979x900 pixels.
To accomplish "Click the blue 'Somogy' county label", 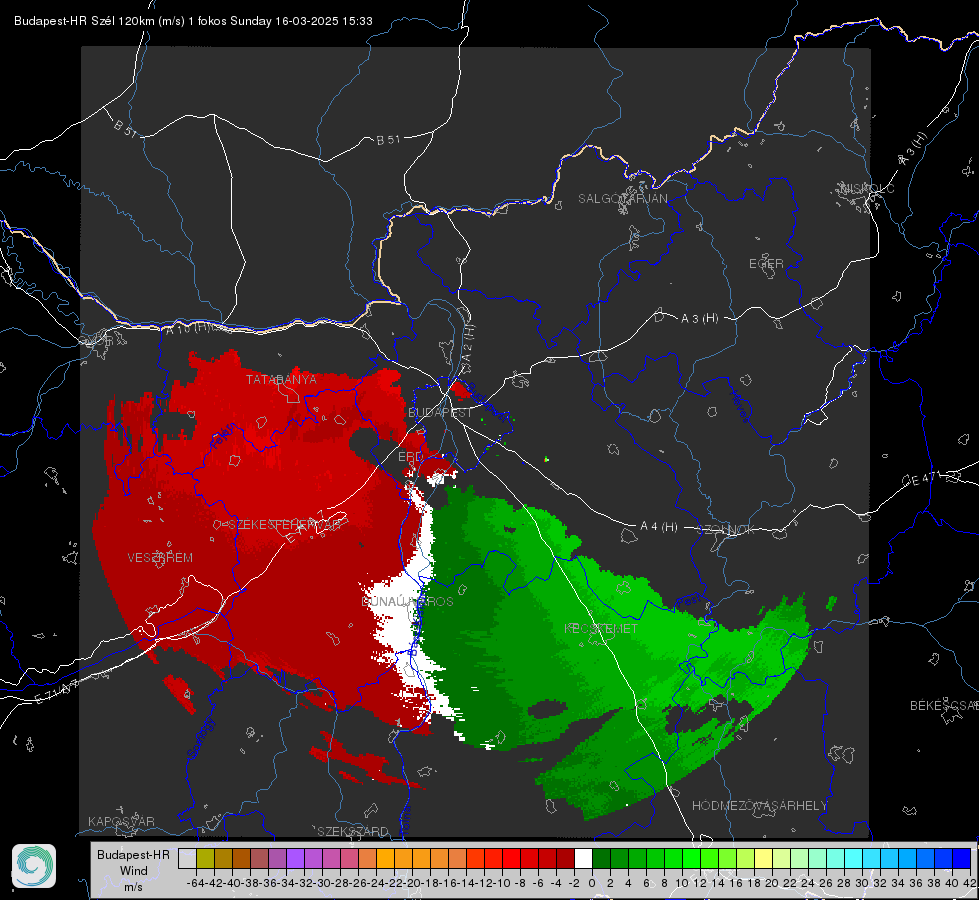I will 200,738.
